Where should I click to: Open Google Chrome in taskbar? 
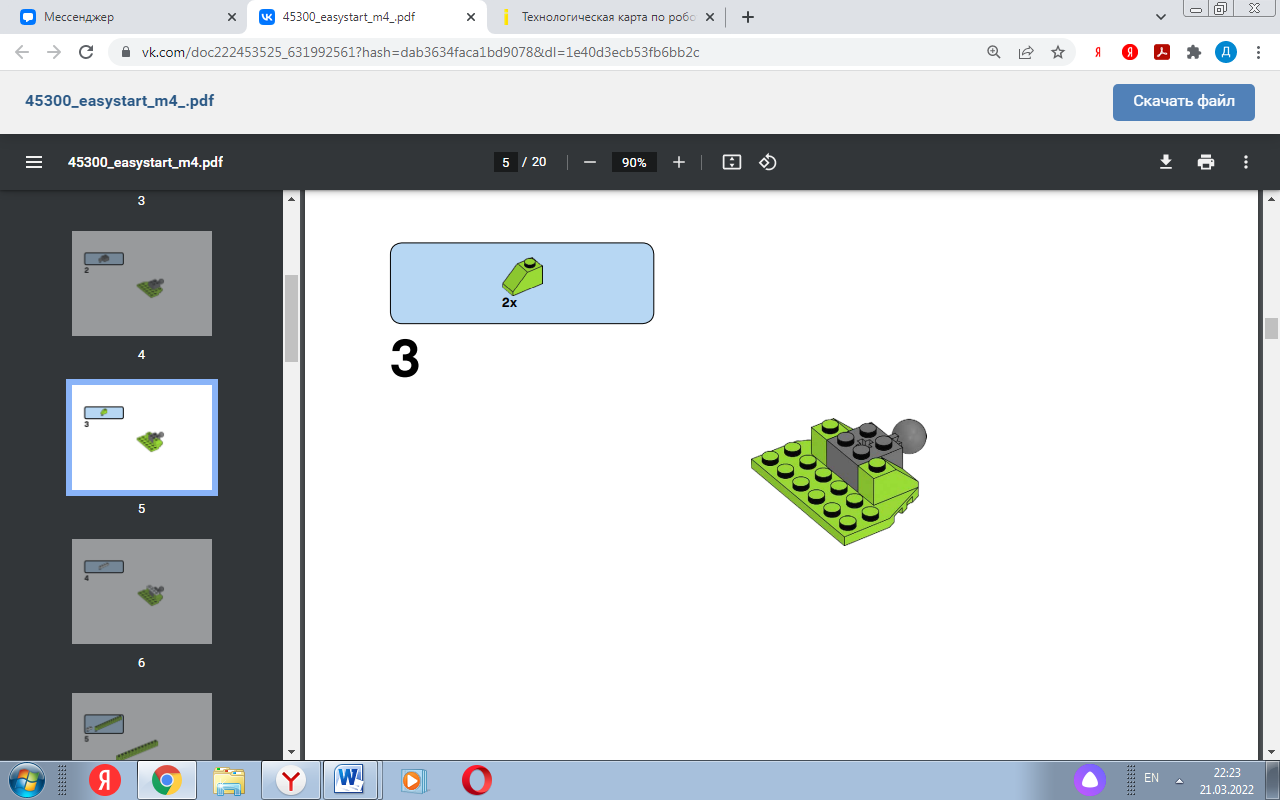tap(166, 779)
